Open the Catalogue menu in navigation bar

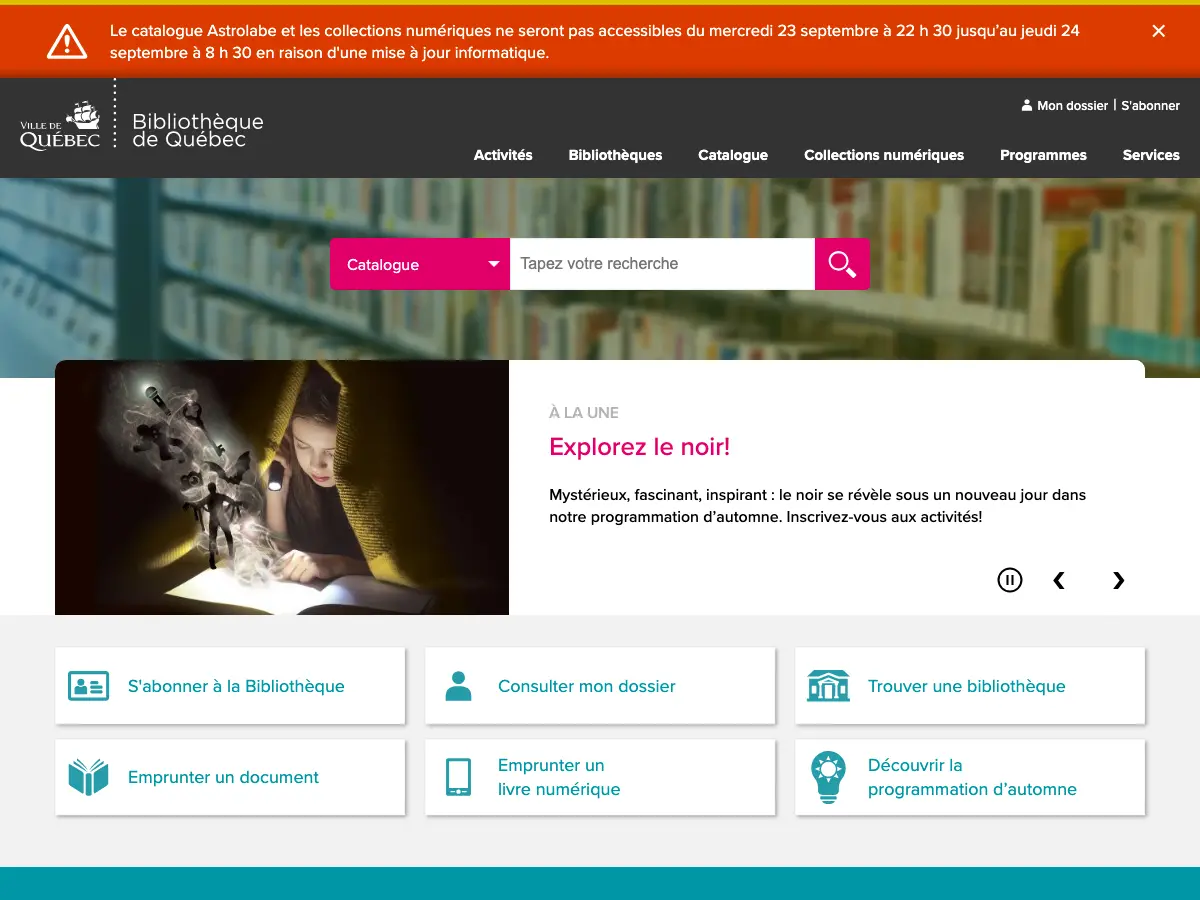click(733, 155)
